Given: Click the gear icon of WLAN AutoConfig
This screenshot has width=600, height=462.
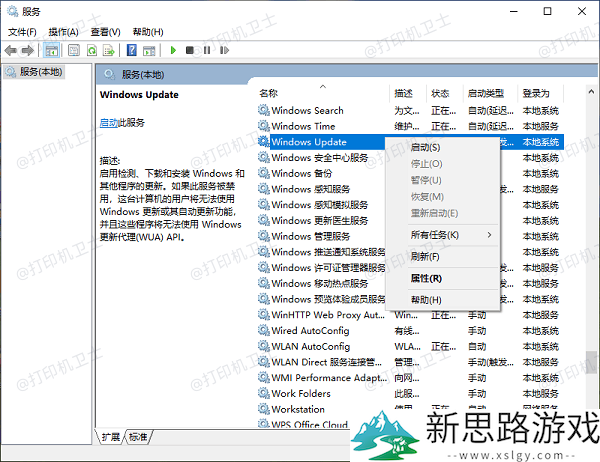Looking at the screenshot, I should coord(264,346).
